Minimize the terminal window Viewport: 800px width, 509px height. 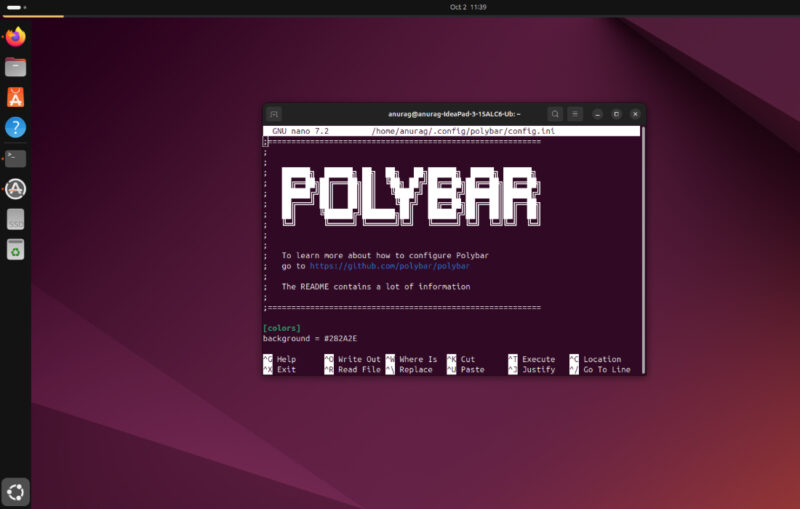pos(597,114)
